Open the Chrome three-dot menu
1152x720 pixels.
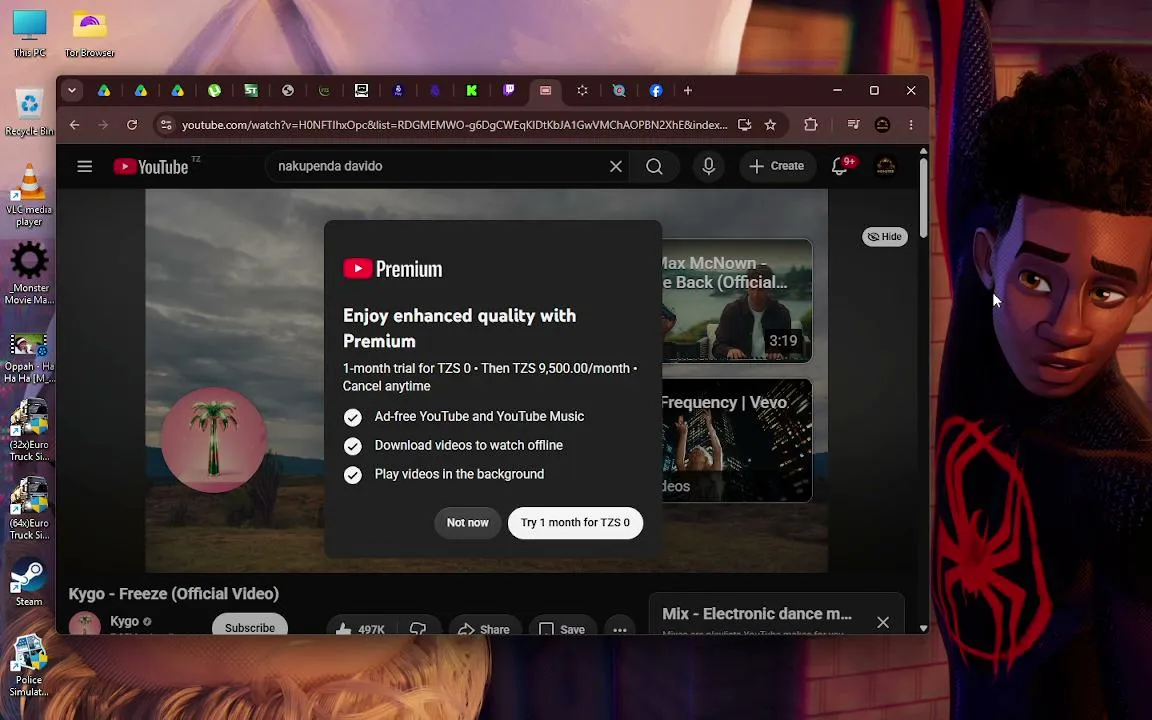911,125
